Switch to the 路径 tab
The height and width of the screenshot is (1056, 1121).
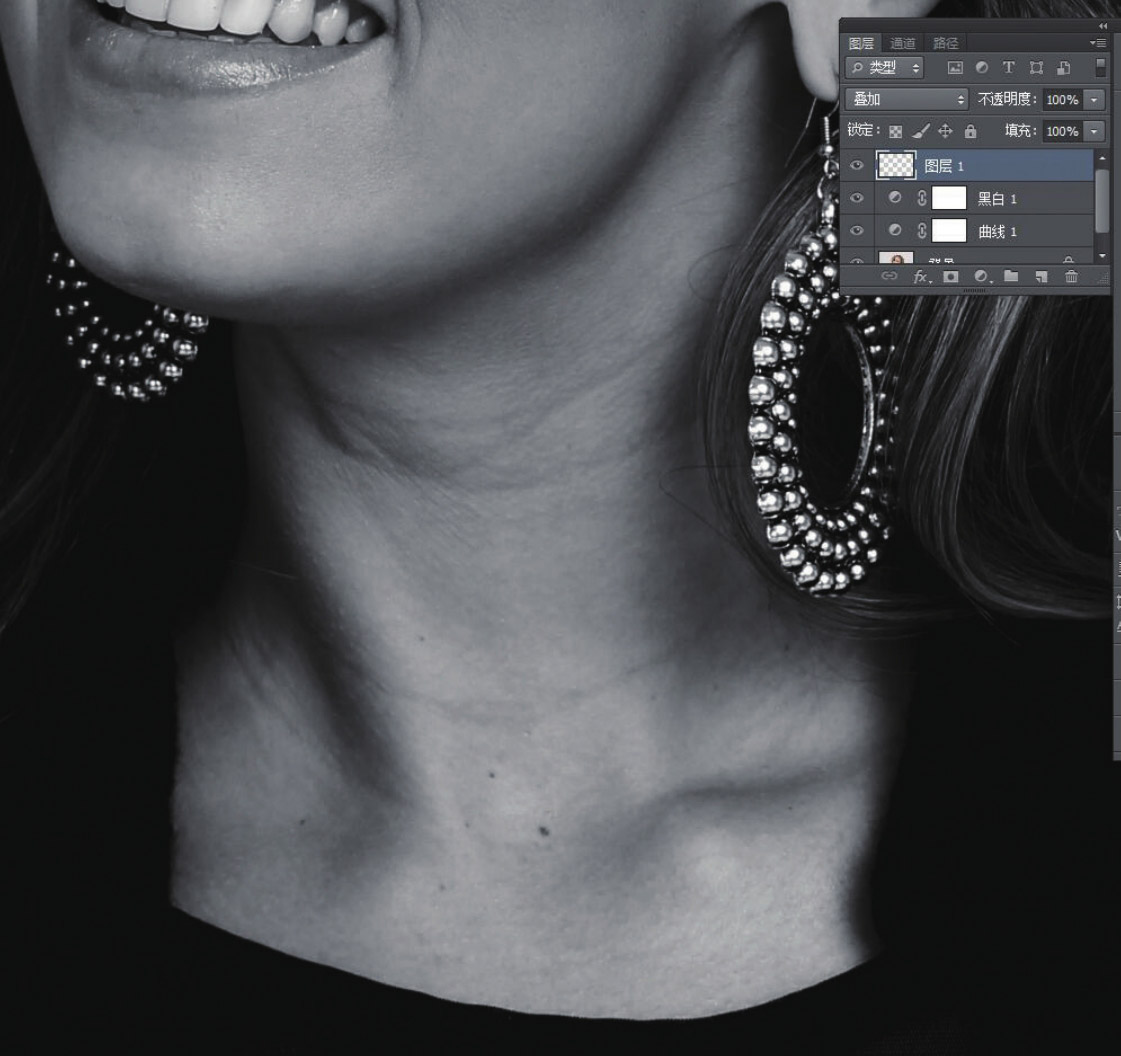945,43
